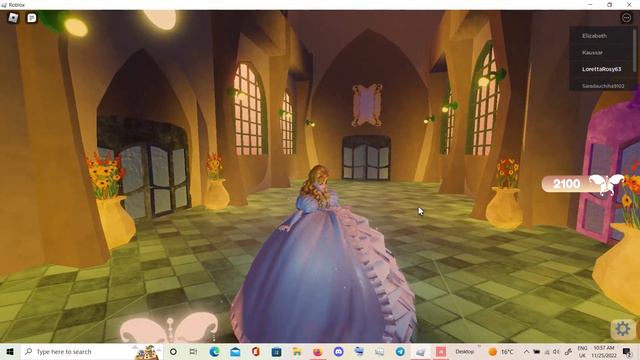Open the Roblox main menu icon
Image resolution: width=640 pixels, height=360 pixels.
pos(13,18)
